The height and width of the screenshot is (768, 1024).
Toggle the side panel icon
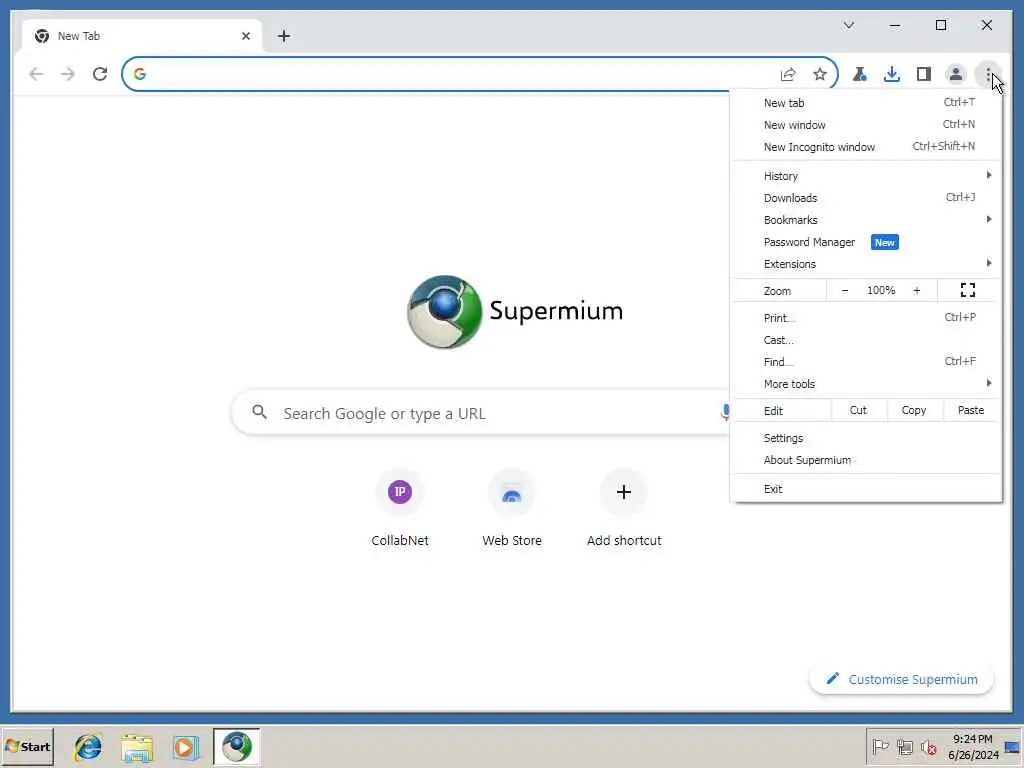pos(923,74)
